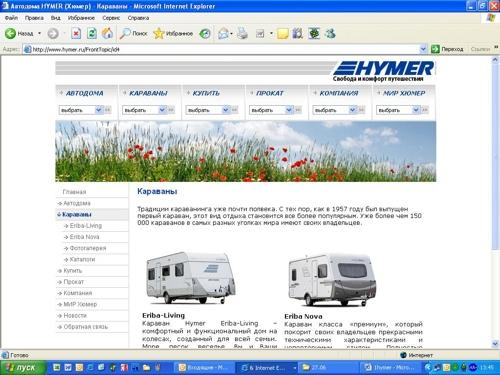Open Фотогалерея in the sidebar
Image resolution: width=500 pixels, height=375 pixels.
point(88,248)
